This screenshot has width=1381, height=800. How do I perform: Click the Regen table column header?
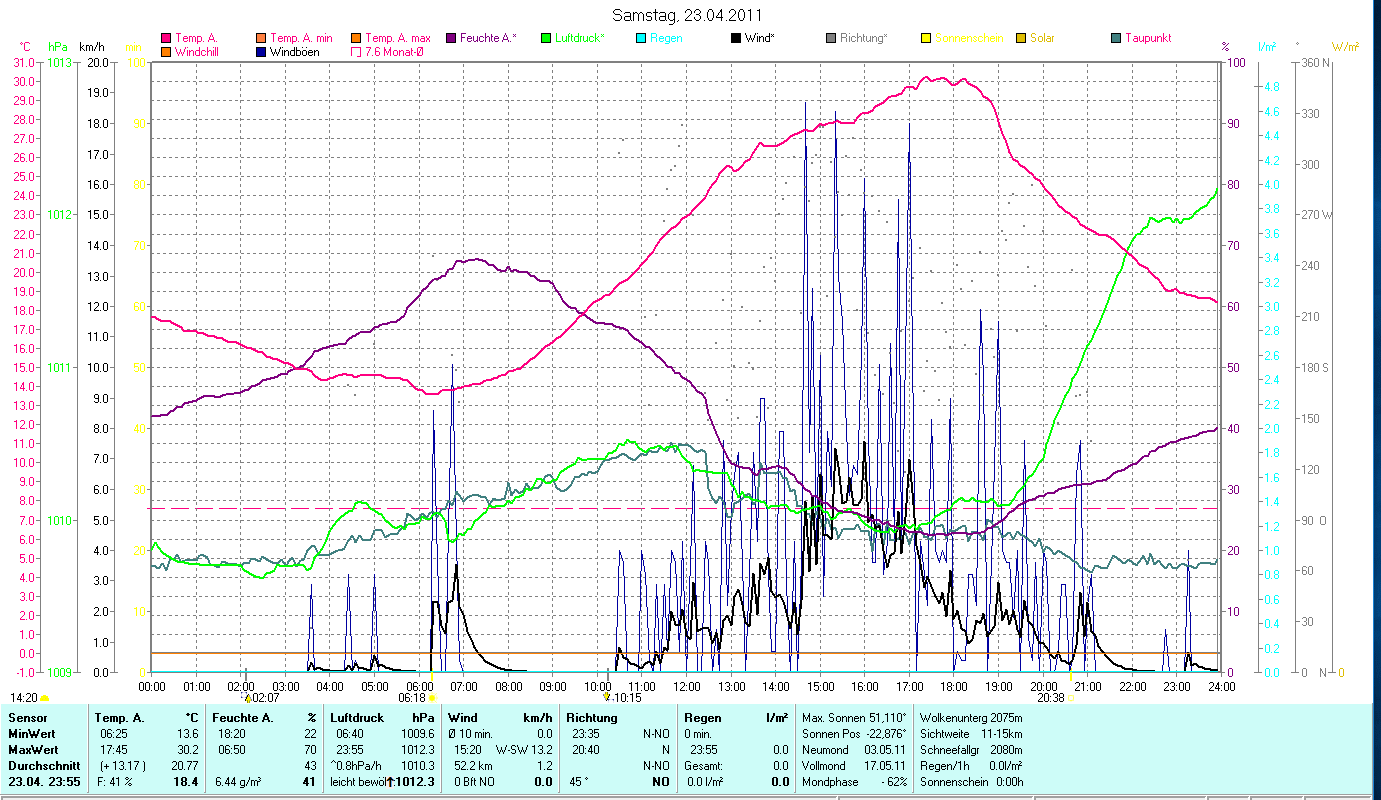click(x=703, y=718)
